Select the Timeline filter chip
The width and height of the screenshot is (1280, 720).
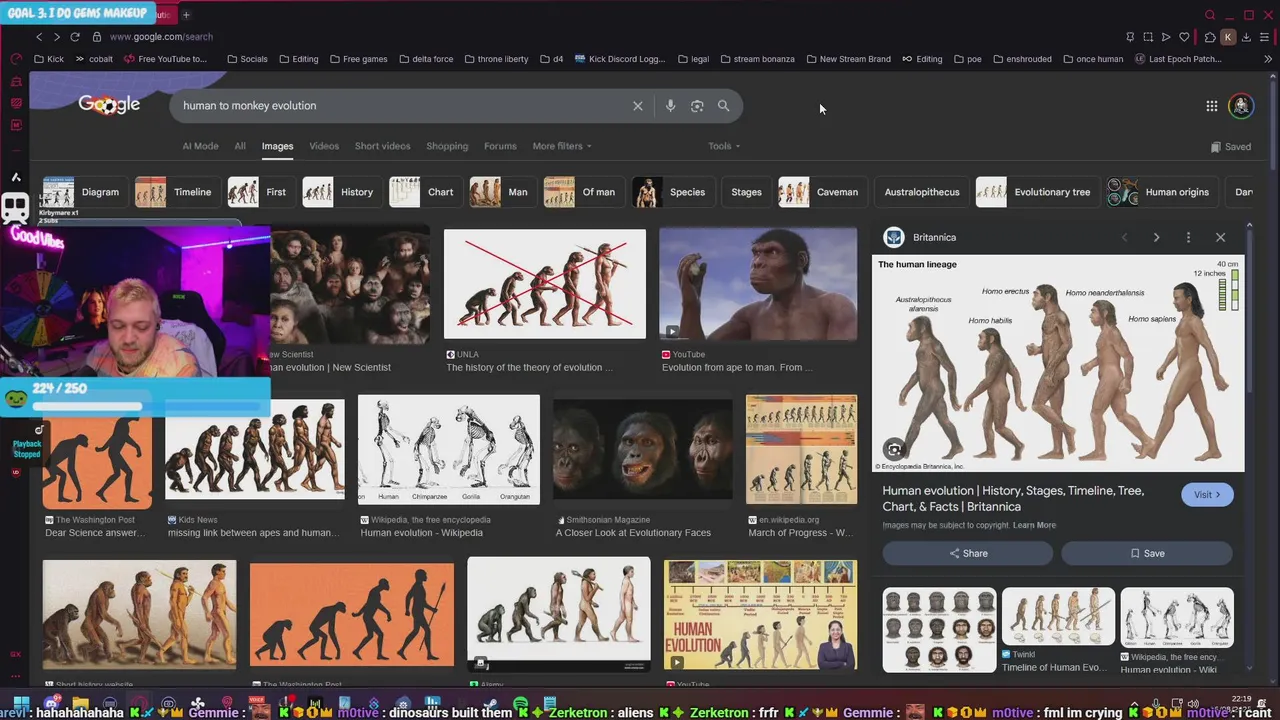pyautogui.click(x=177, y=192)
